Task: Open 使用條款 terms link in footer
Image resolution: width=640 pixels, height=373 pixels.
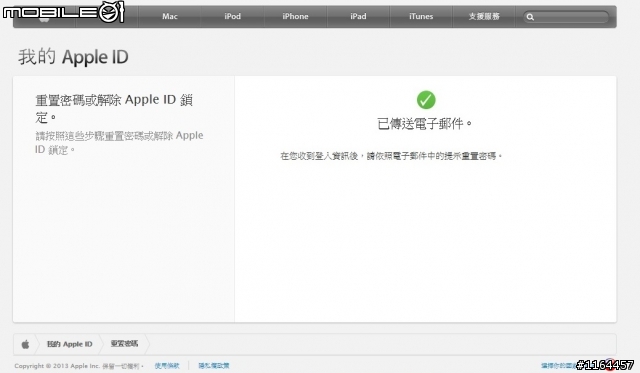Action: [x=167, y=366]
